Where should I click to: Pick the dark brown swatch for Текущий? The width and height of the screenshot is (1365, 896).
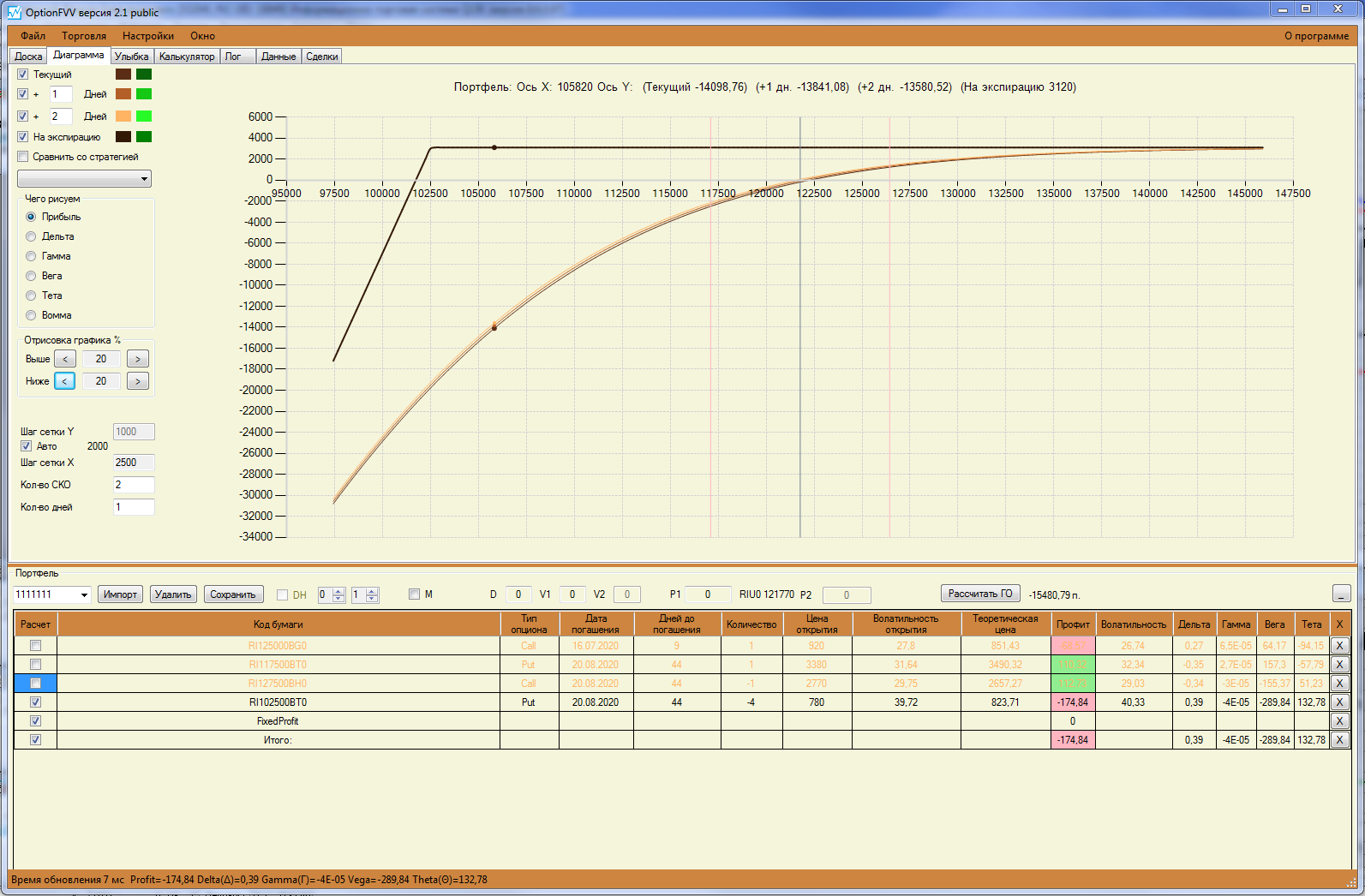point(123,75)
